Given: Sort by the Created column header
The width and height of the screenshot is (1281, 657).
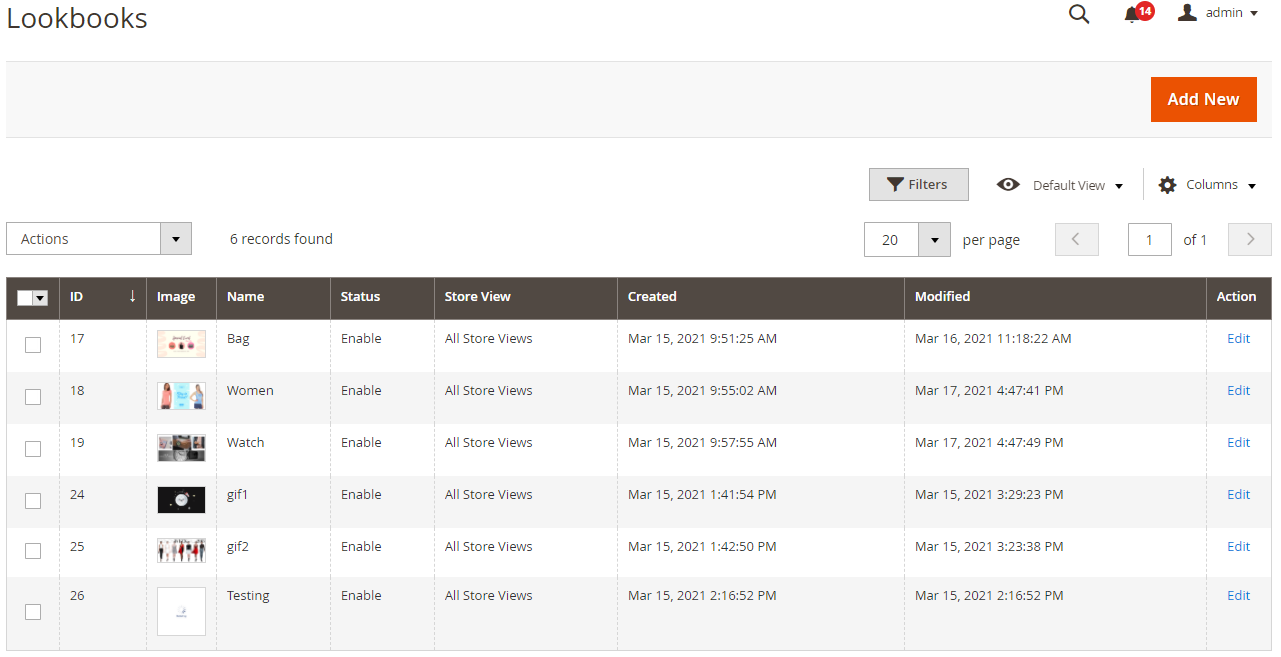Looking at the screenshot, I should coord(652,297).
